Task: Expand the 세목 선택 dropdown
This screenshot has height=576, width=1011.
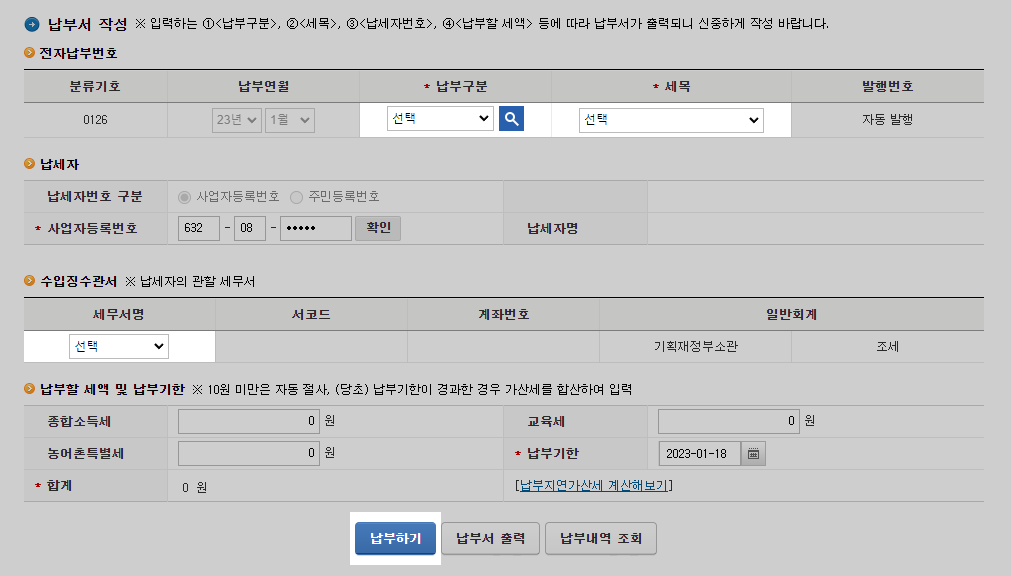Action: pos(671,120)
